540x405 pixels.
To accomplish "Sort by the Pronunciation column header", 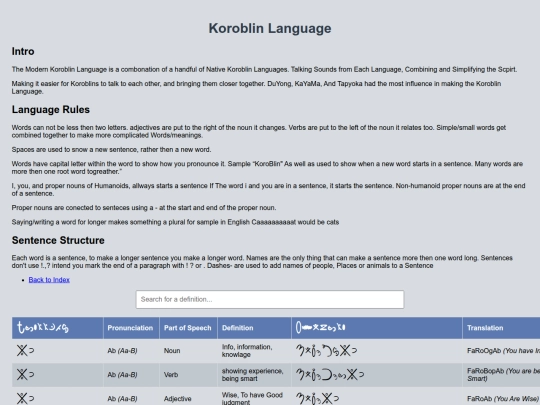I will click(x=130, y=328).
